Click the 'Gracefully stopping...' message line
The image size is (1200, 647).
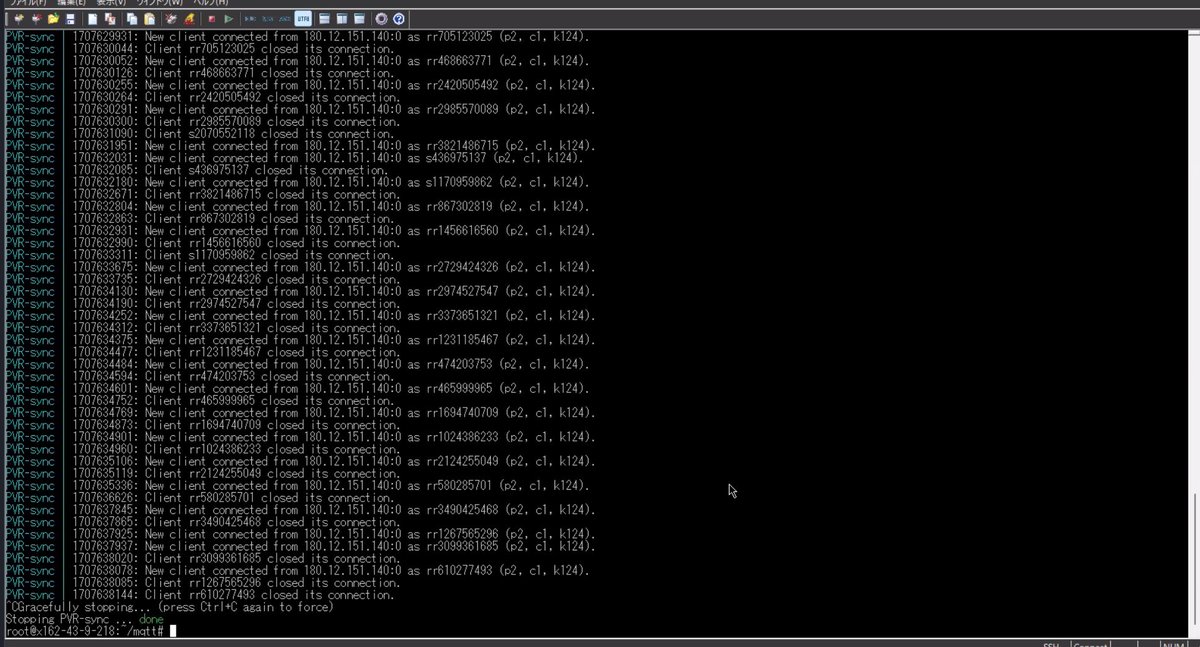(x=169, y=607)
